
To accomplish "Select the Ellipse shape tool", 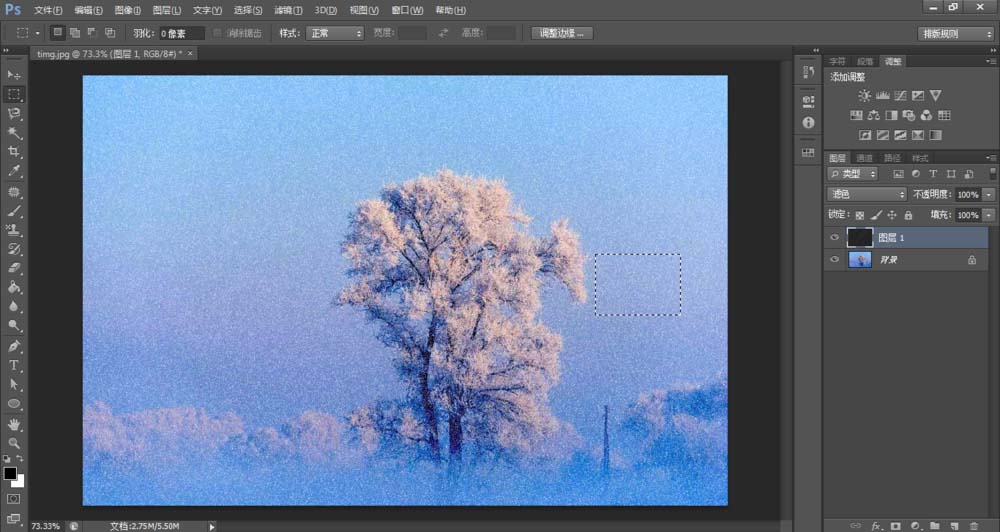I will pos(13,404).
